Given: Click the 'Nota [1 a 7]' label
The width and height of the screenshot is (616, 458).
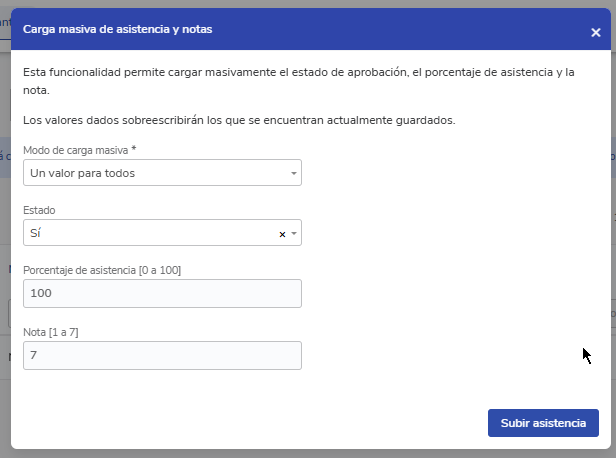Looking at the screenshot, I should 51,332.
